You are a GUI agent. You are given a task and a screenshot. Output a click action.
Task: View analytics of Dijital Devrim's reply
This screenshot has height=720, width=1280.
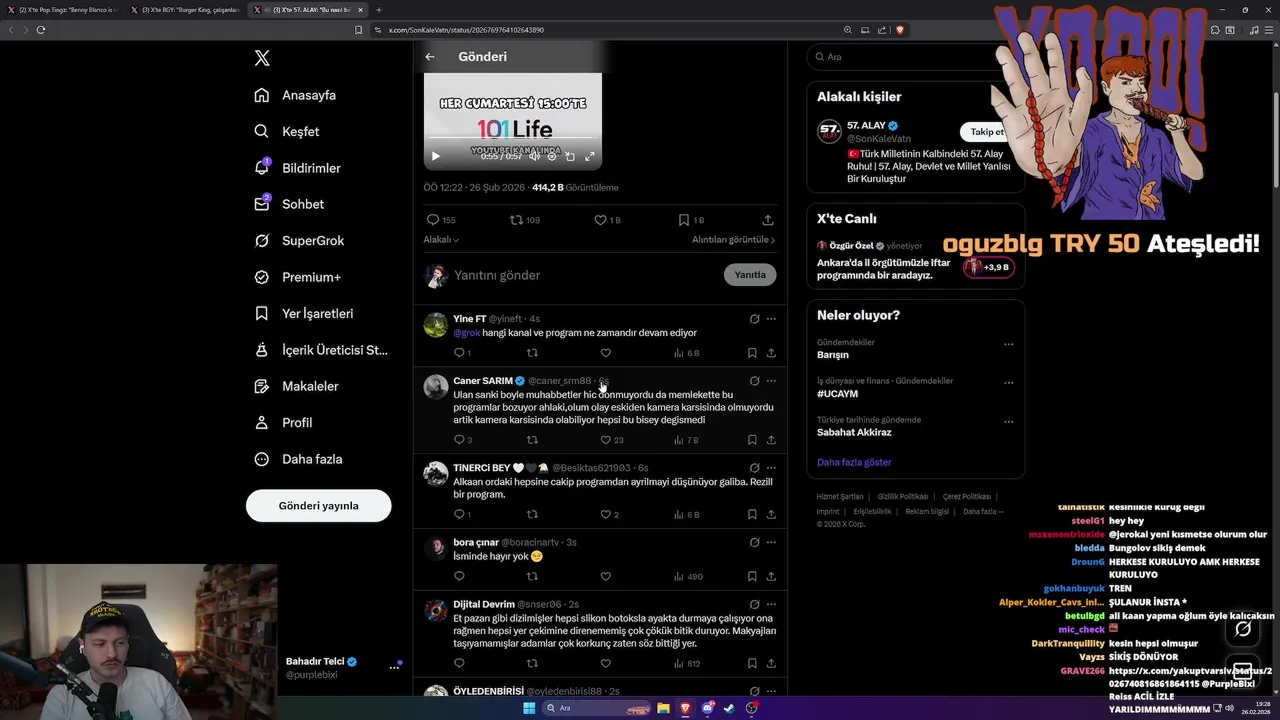(686, 664)
